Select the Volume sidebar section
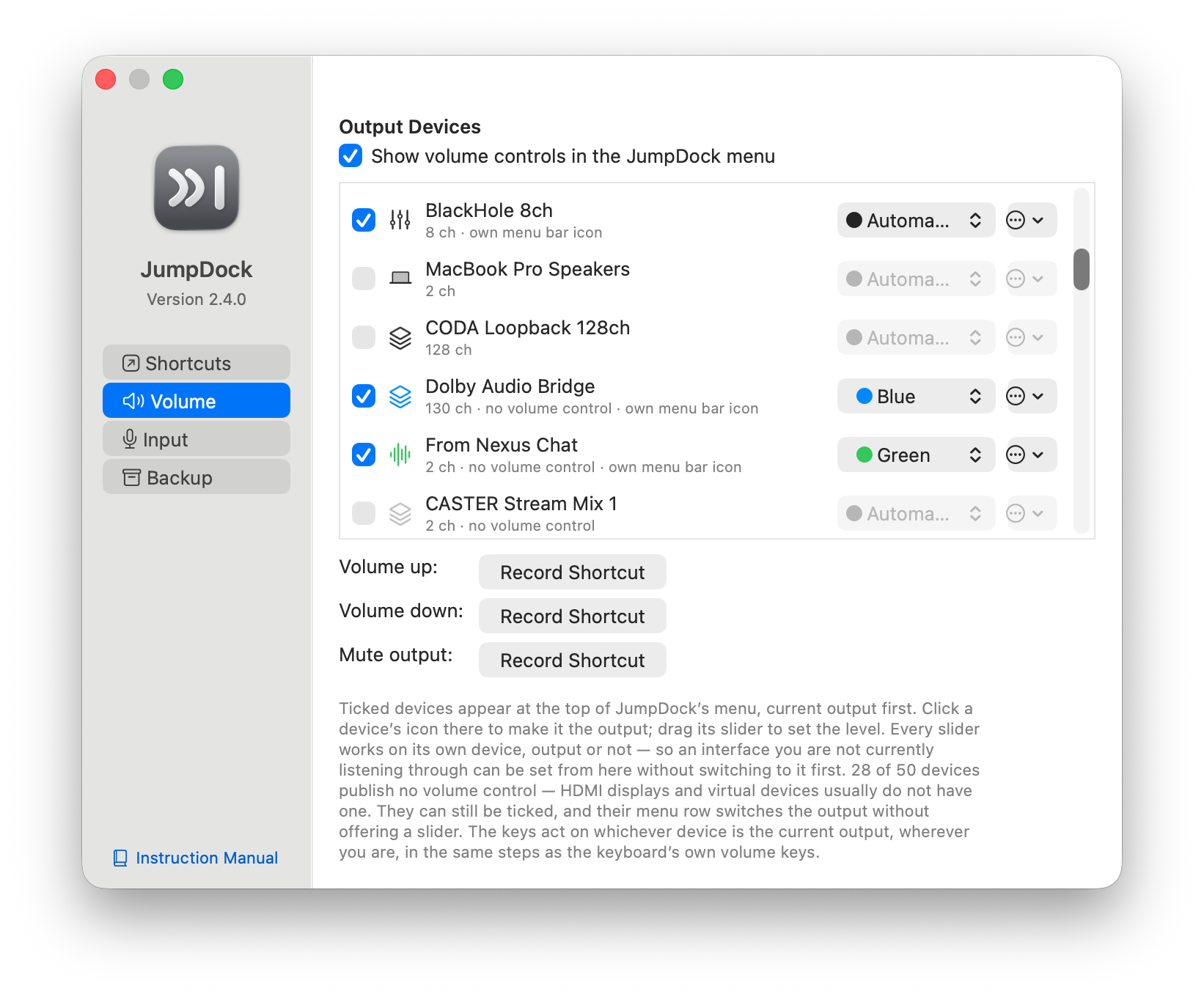 (x=197, y=401)
